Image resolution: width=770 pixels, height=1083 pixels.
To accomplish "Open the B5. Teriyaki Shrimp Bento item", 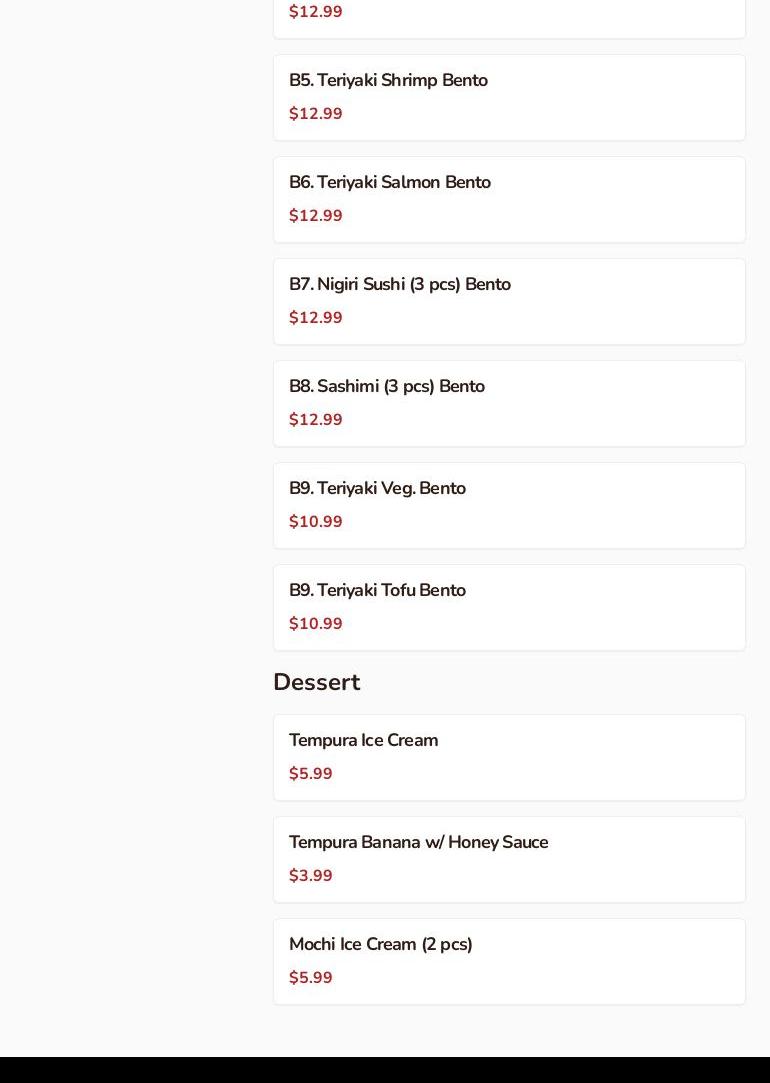I will 388,81.
